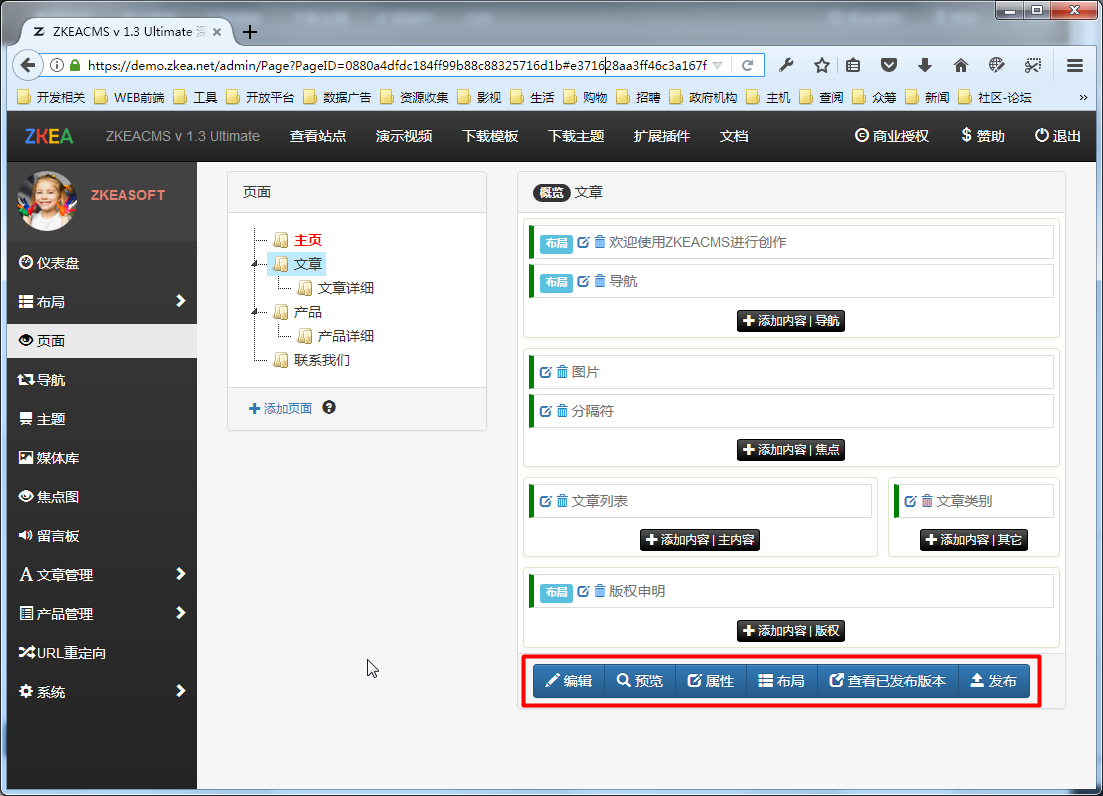The width and height of the screenshot is (1103, 796).
Task: Click the help question mark beside 添加页面
Action: pos(329,408)
